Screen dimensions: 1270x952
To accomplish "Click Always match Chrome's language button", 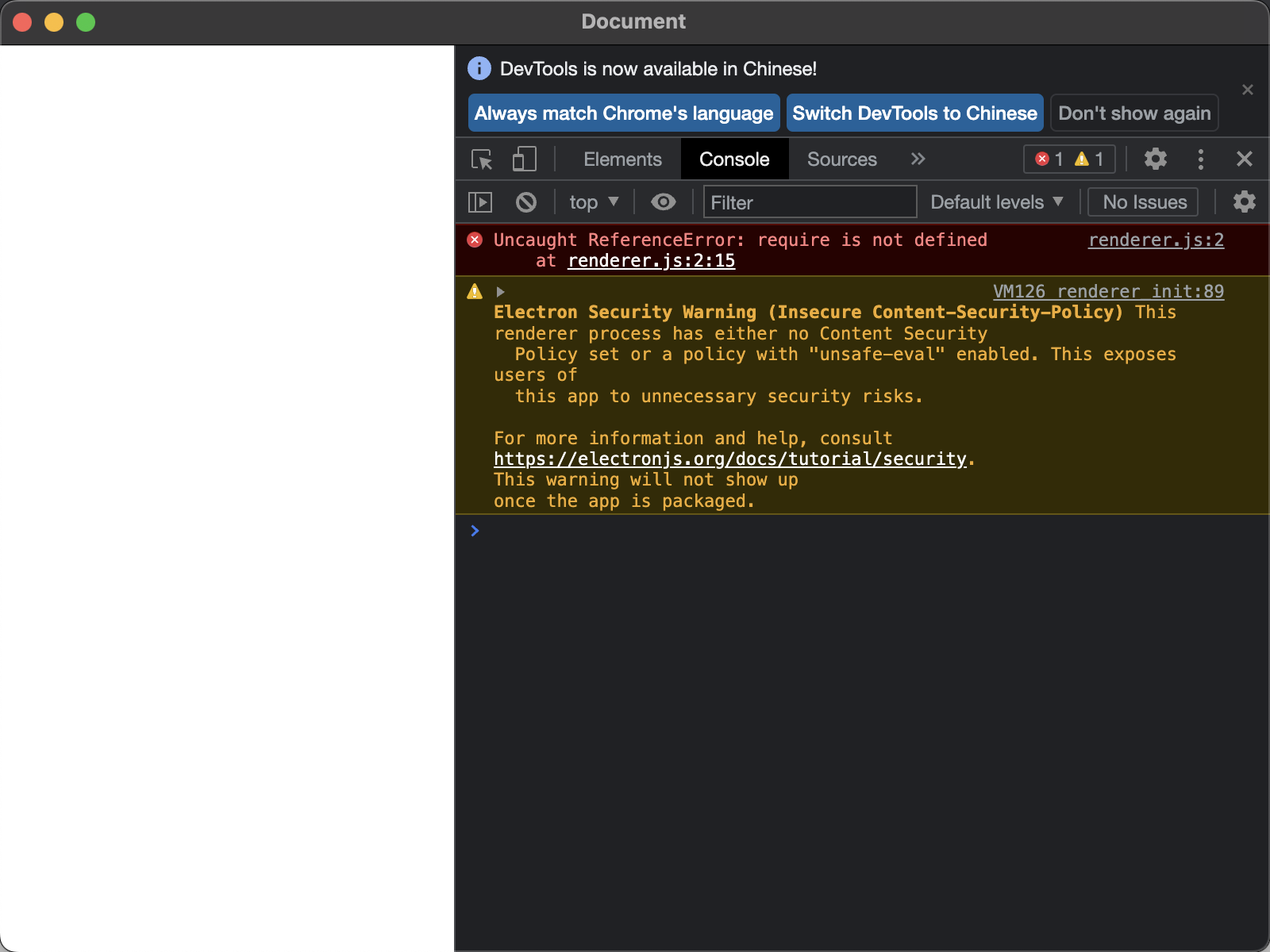I will tap(624, 113).
